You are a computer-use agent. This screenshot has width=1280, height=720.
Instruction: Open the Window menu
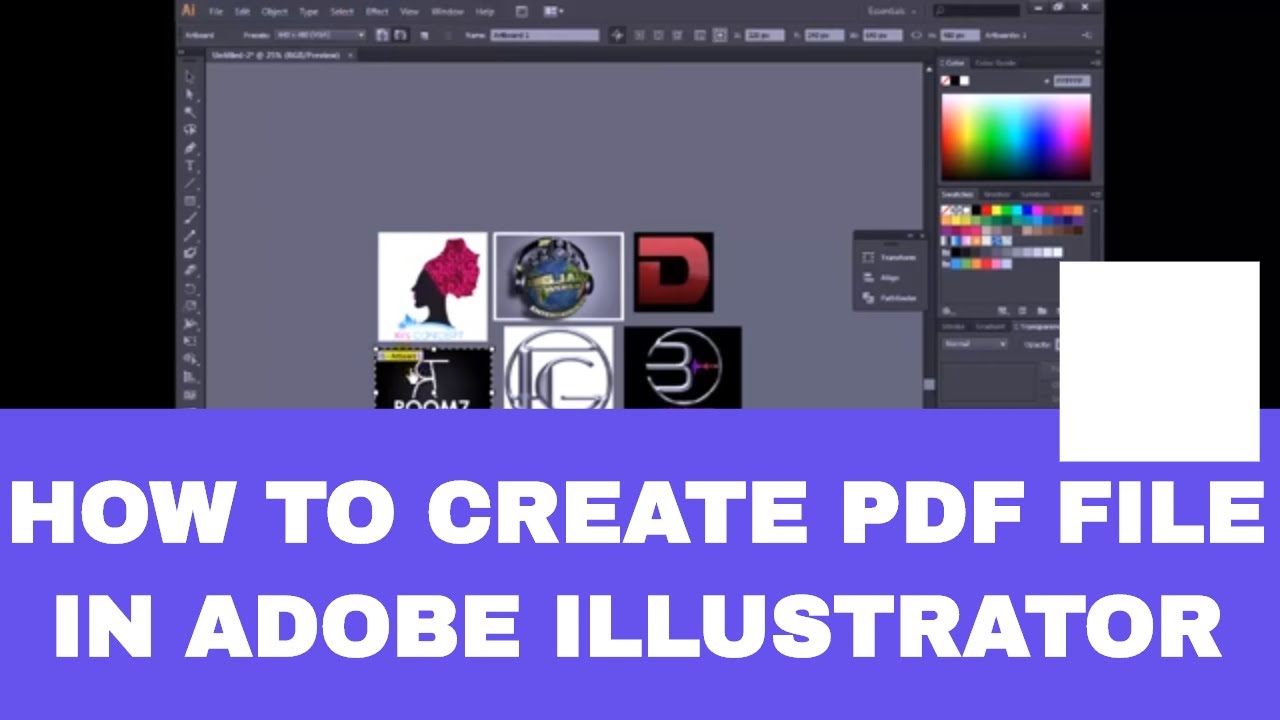(x=447, y=12)
